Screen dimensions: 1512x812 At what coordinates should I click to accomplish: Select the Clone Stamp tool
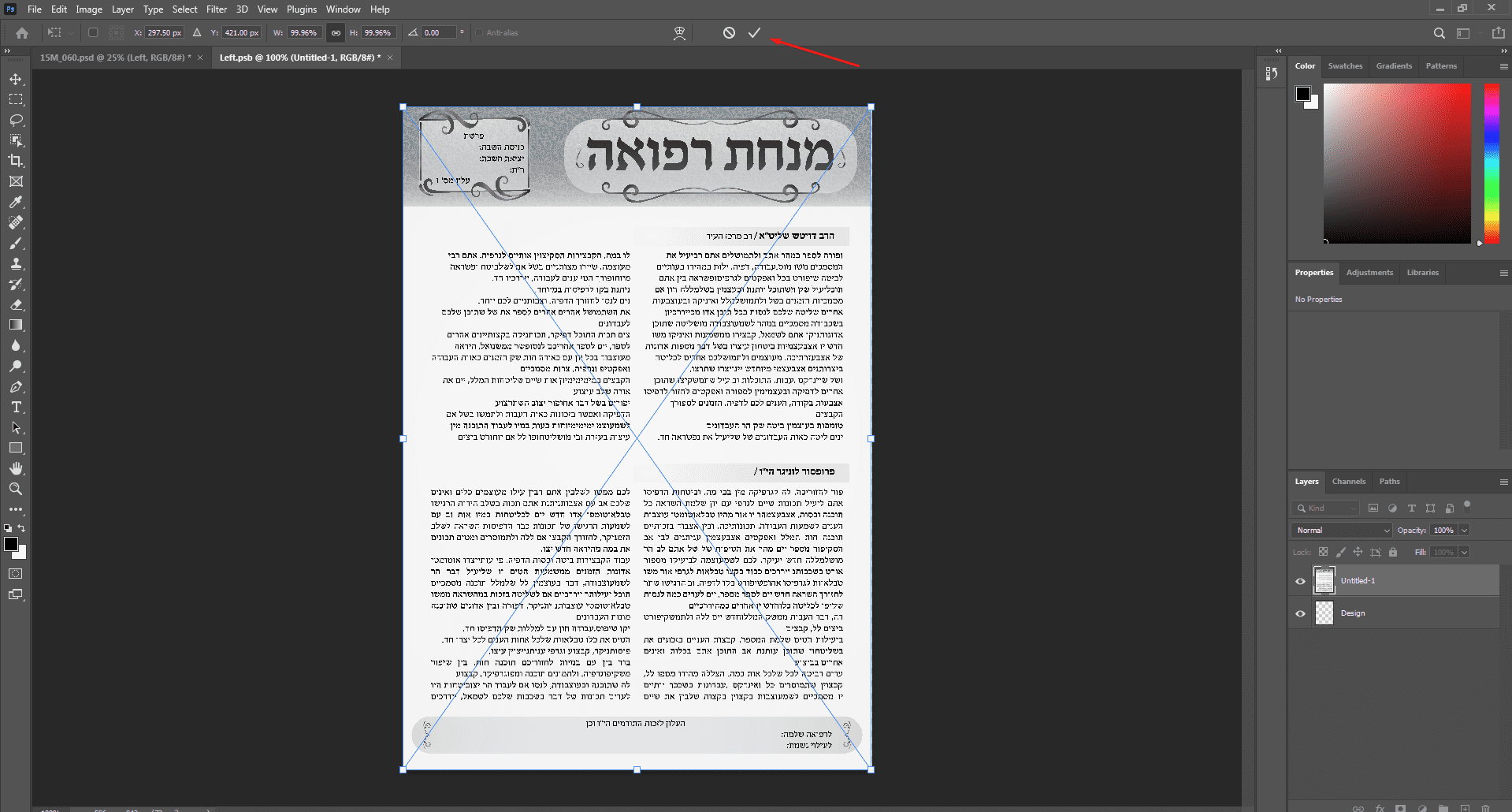click(x=16, y=264)
